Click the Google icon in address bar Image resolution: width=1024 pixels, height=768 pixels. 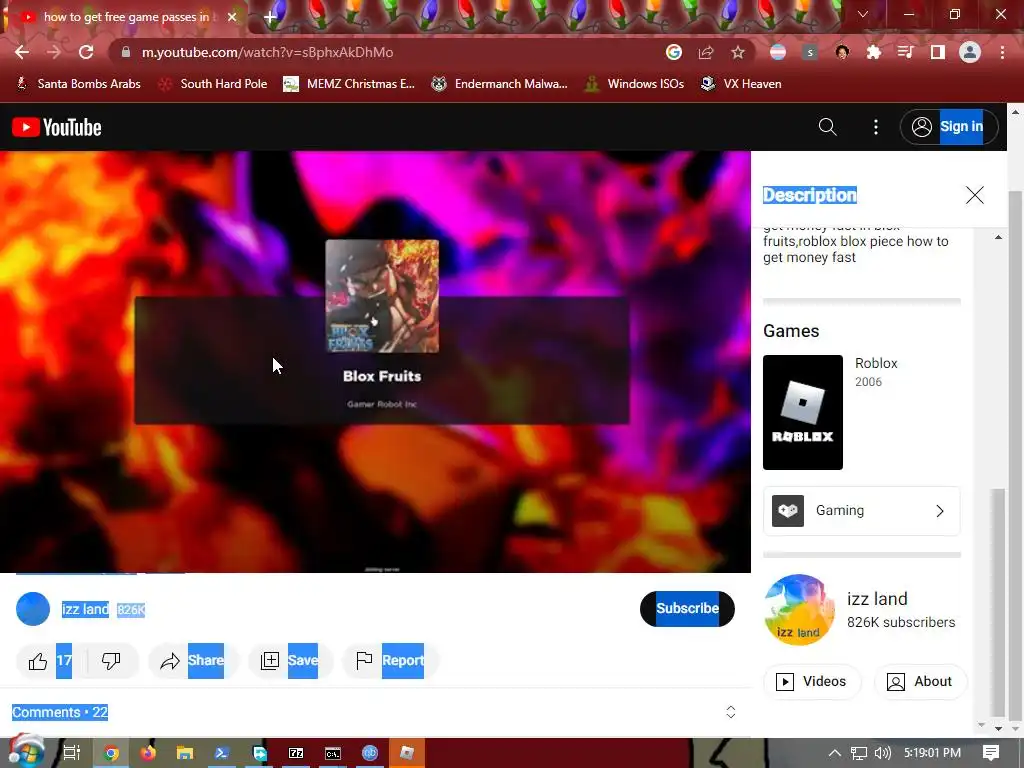(x=674, y=52)
